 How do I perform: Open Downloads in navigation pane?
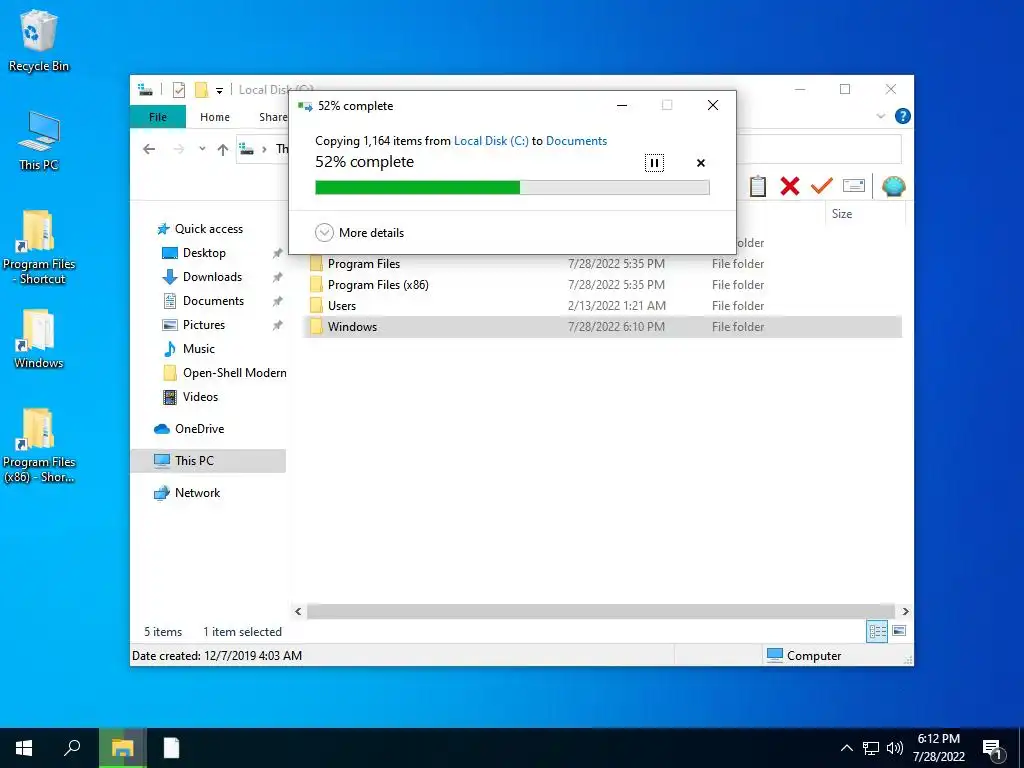click(x=212, y=277)
